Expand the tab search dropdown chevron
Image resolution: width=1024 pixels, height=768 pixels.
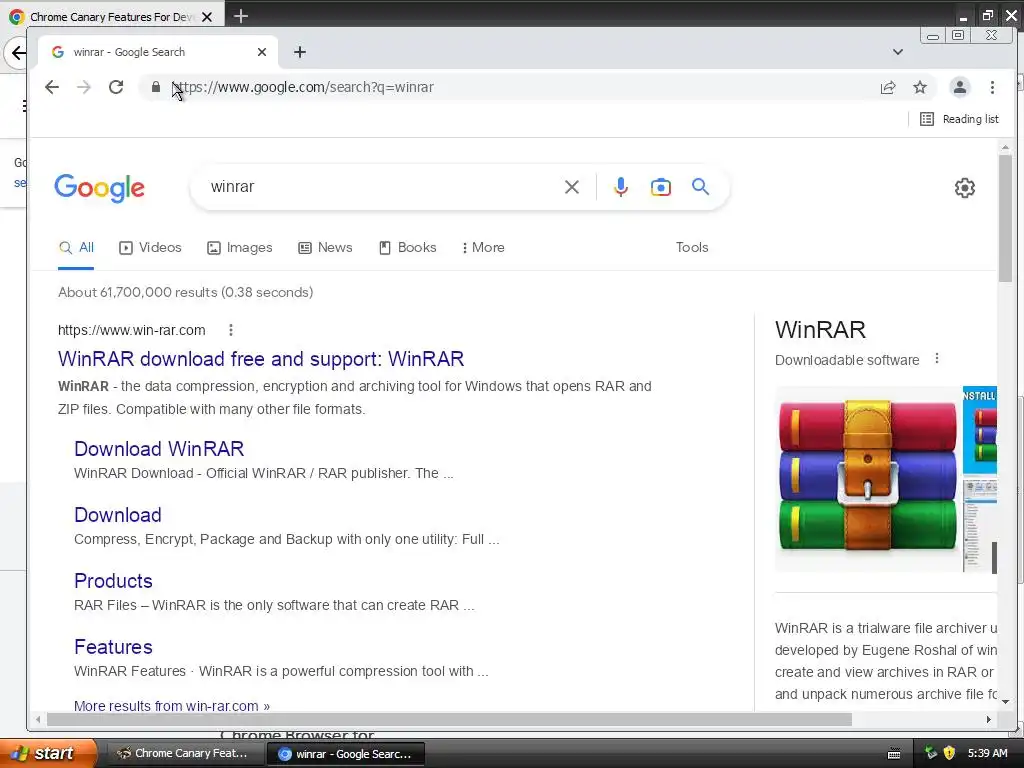coord(898,52)
